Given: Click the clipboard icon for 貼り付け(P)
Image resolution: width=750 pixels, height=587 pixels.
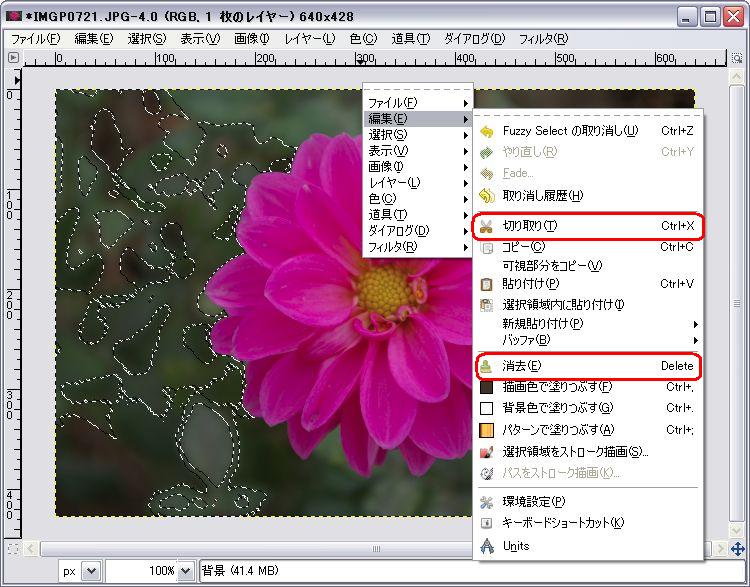Looking at the screenshot, I should coord(486,284).
